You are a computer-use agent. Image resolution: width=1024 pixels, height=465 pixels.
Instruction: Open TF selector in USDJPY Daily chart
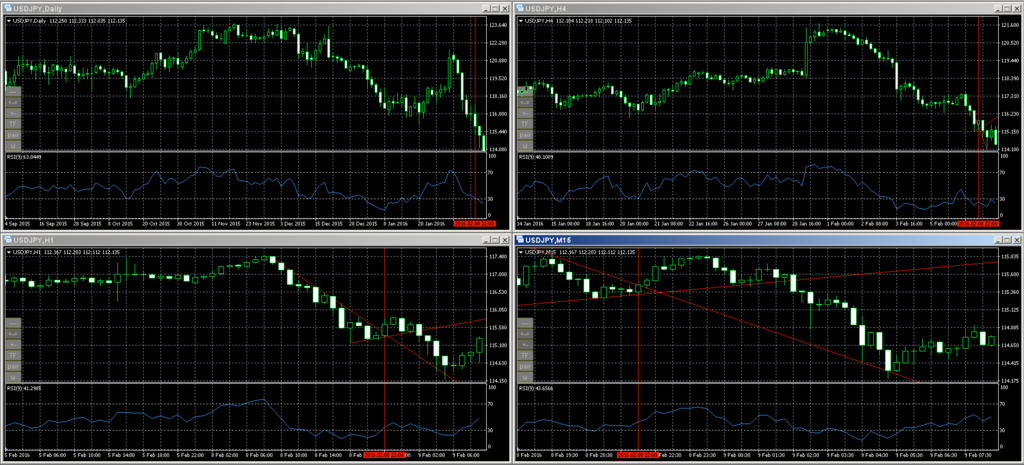point(13,124)
